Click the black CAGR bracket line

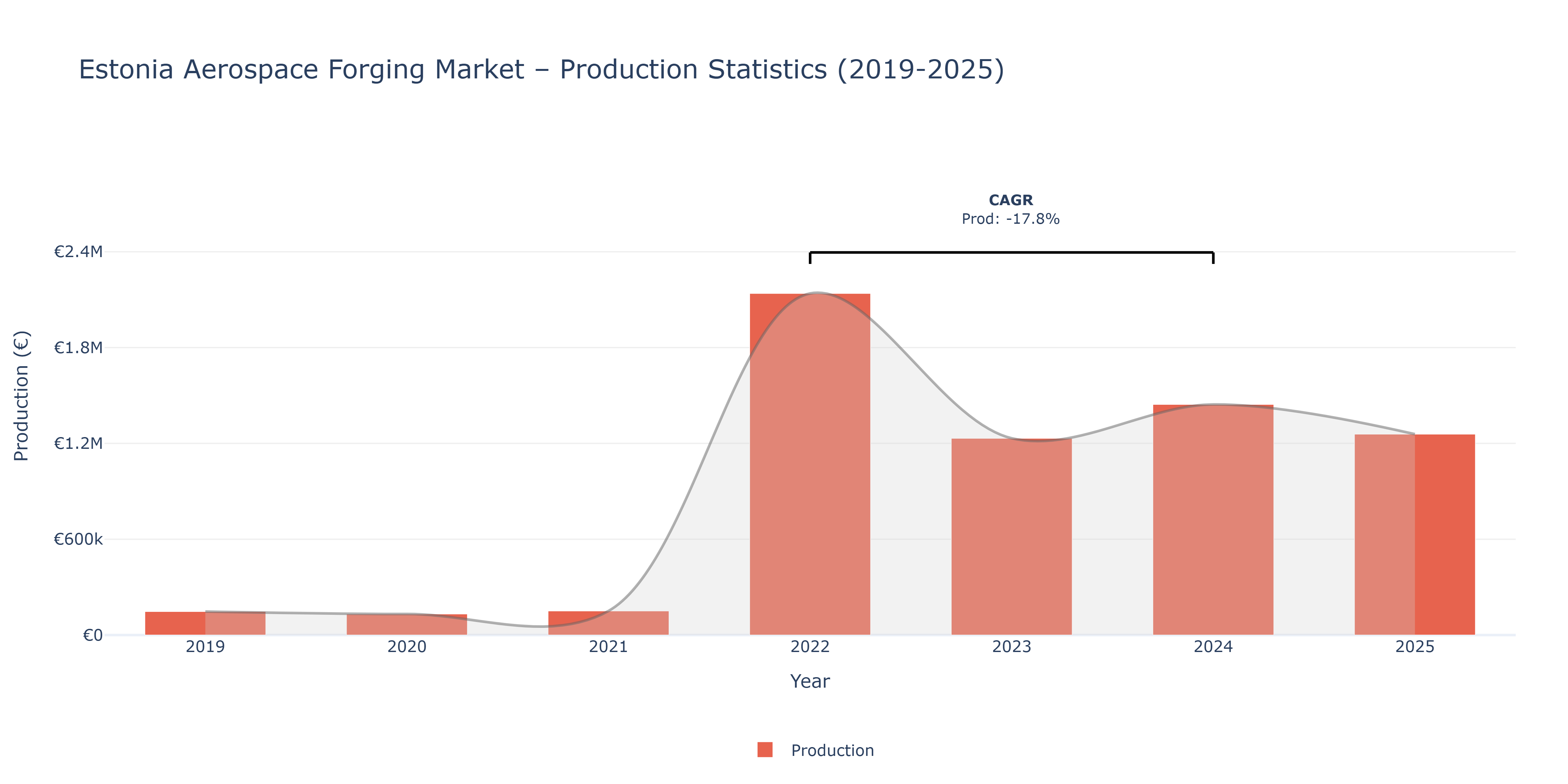tap(1011, 253)
